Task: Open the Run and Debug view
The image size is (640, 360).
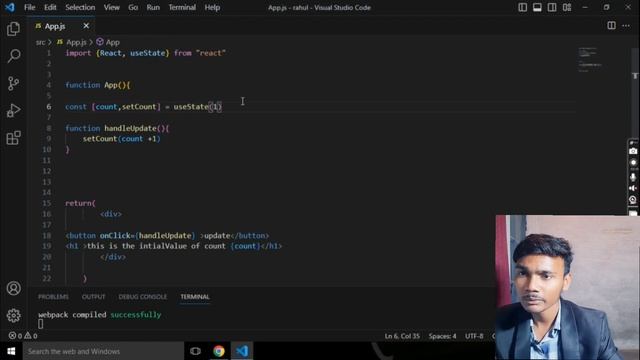Action: point(13,111)
